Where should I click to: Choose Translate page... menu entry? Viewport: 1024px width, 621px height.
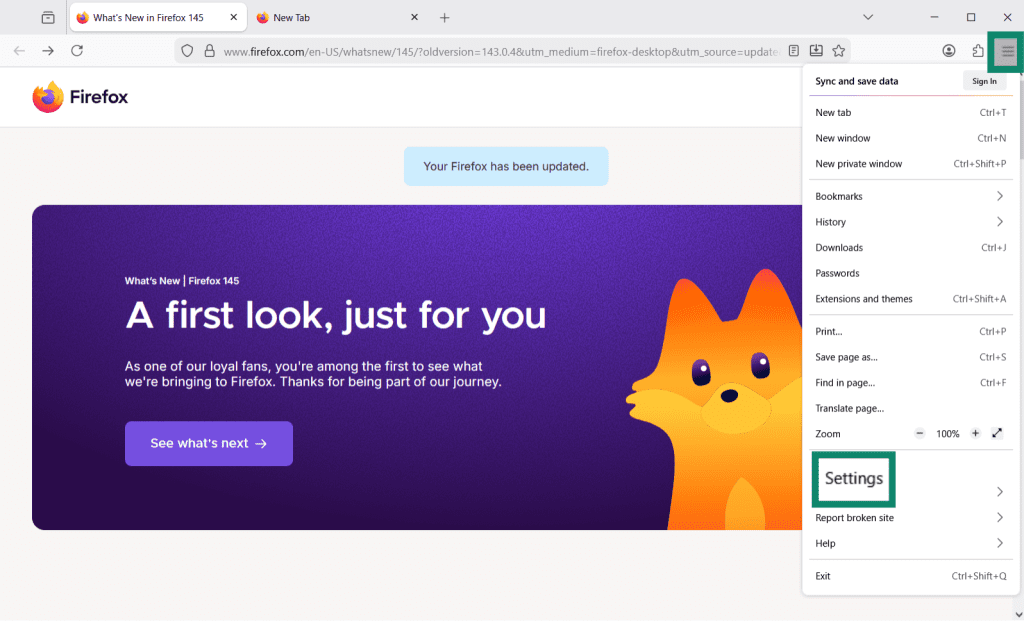tap(910, 408)
